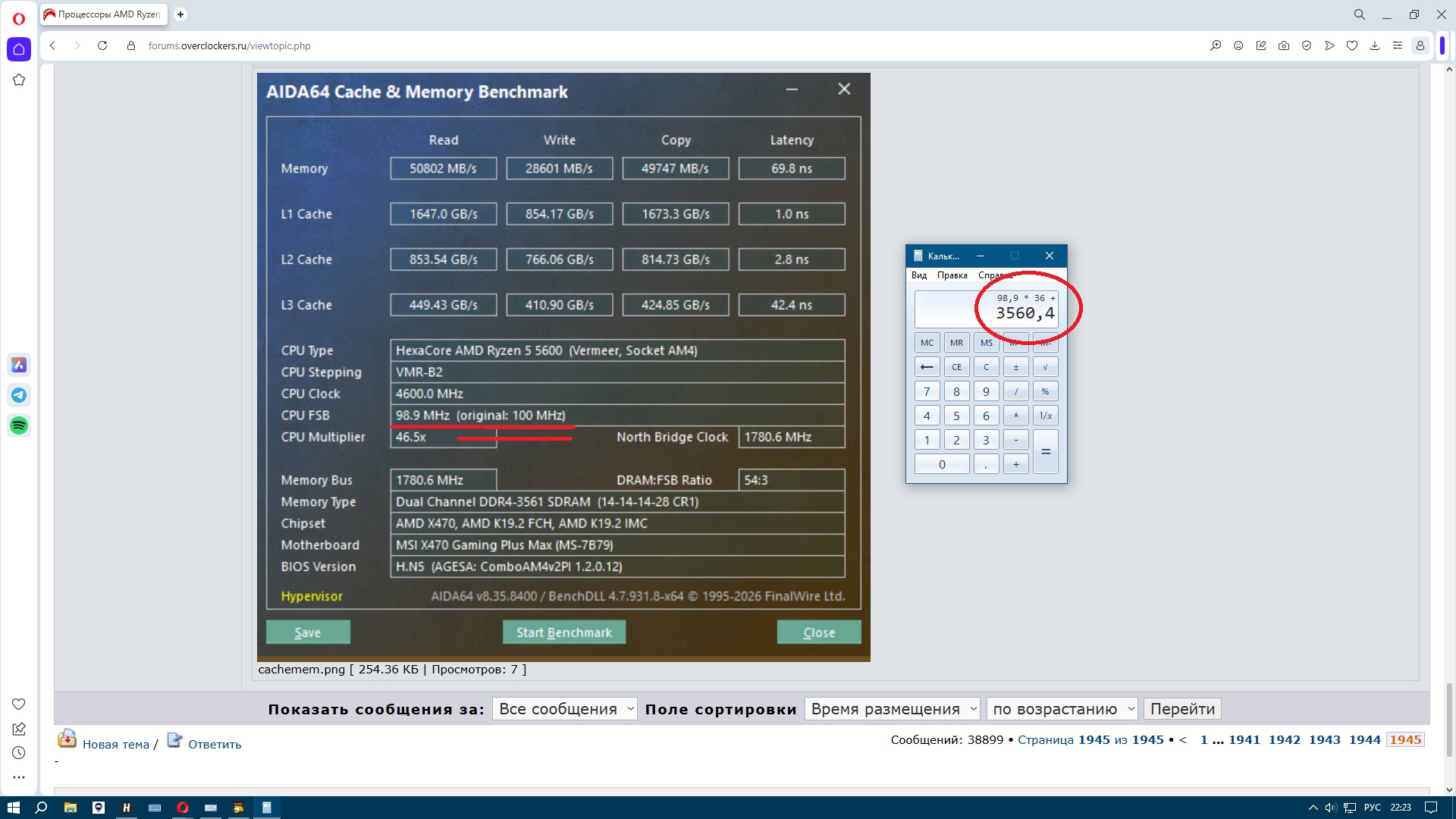Open calculator 'Справка' menu

(995, 275)
